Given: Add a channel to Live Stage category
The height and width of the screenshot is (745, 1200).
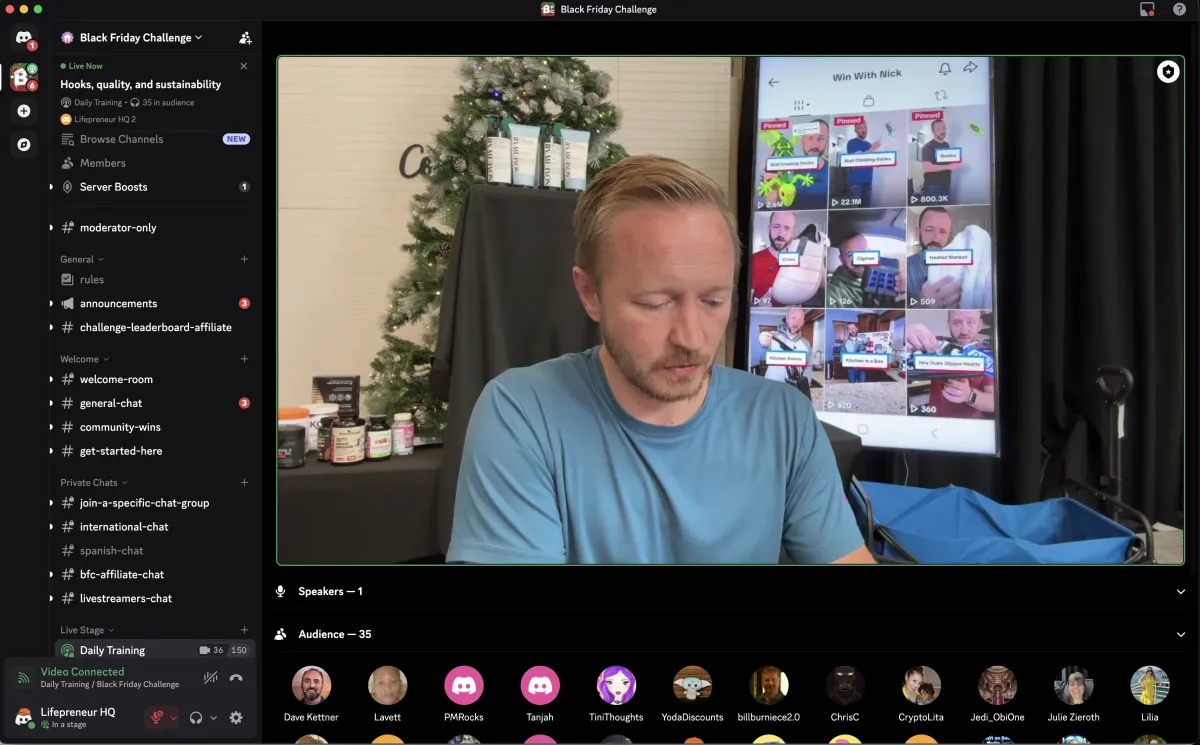Looking at the screenshot, I should tap(244, 630).
